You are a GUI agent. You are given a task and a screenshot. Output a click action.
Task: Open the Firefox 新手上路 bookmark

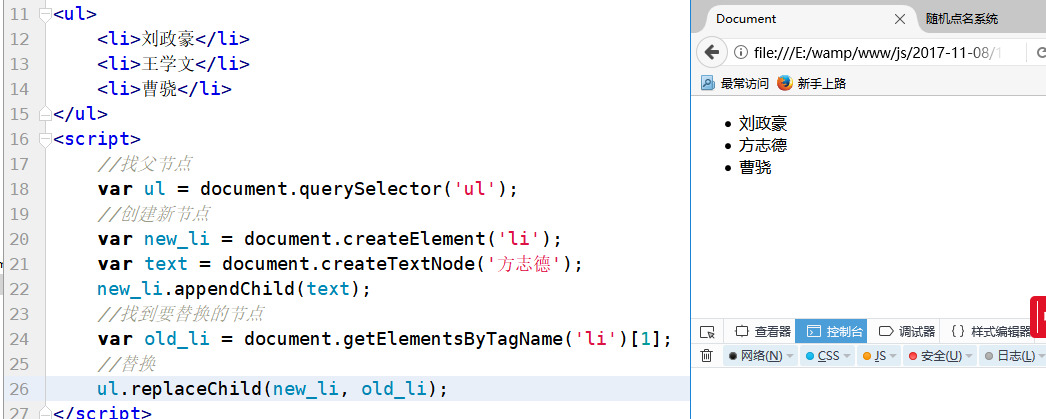pyautogui.click(x=811, y=83)
